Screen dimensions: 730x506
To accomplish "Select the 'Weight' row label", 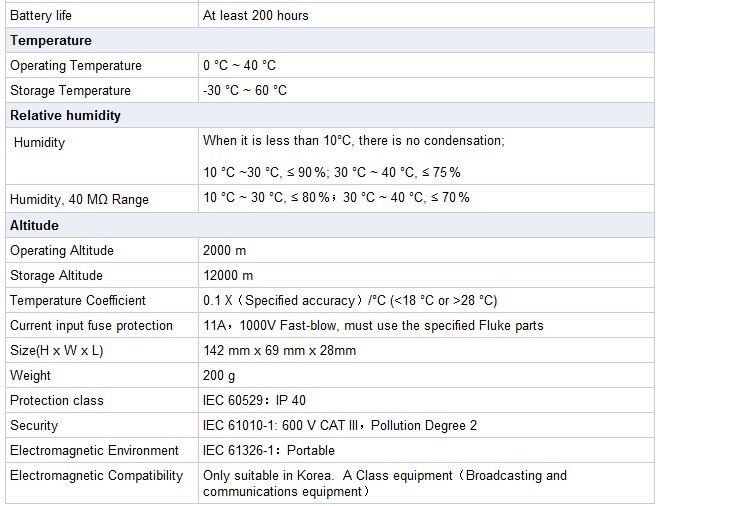I will (x=30, y=376).
